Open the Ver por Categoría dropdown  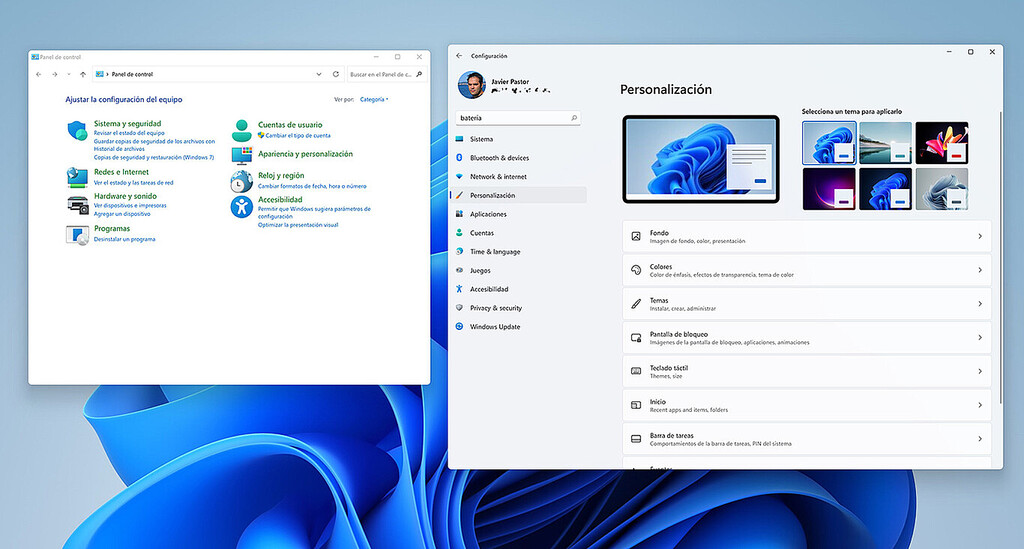(x=374, y=100)
